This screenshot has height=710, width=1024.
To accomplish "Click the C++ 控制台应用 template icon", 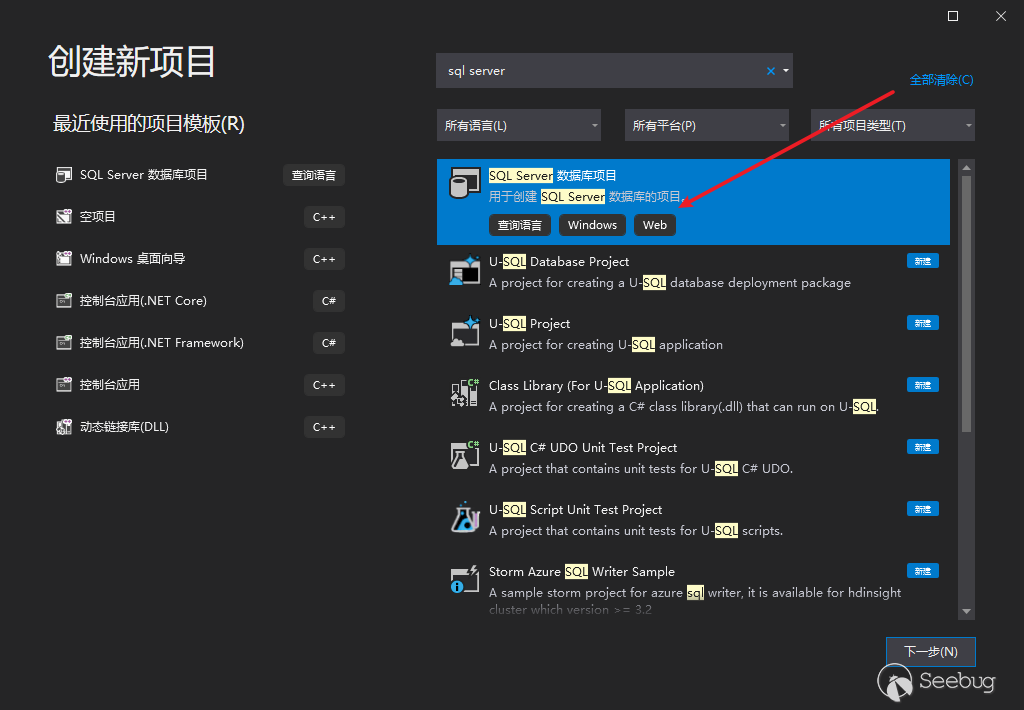I will [63, 385].
